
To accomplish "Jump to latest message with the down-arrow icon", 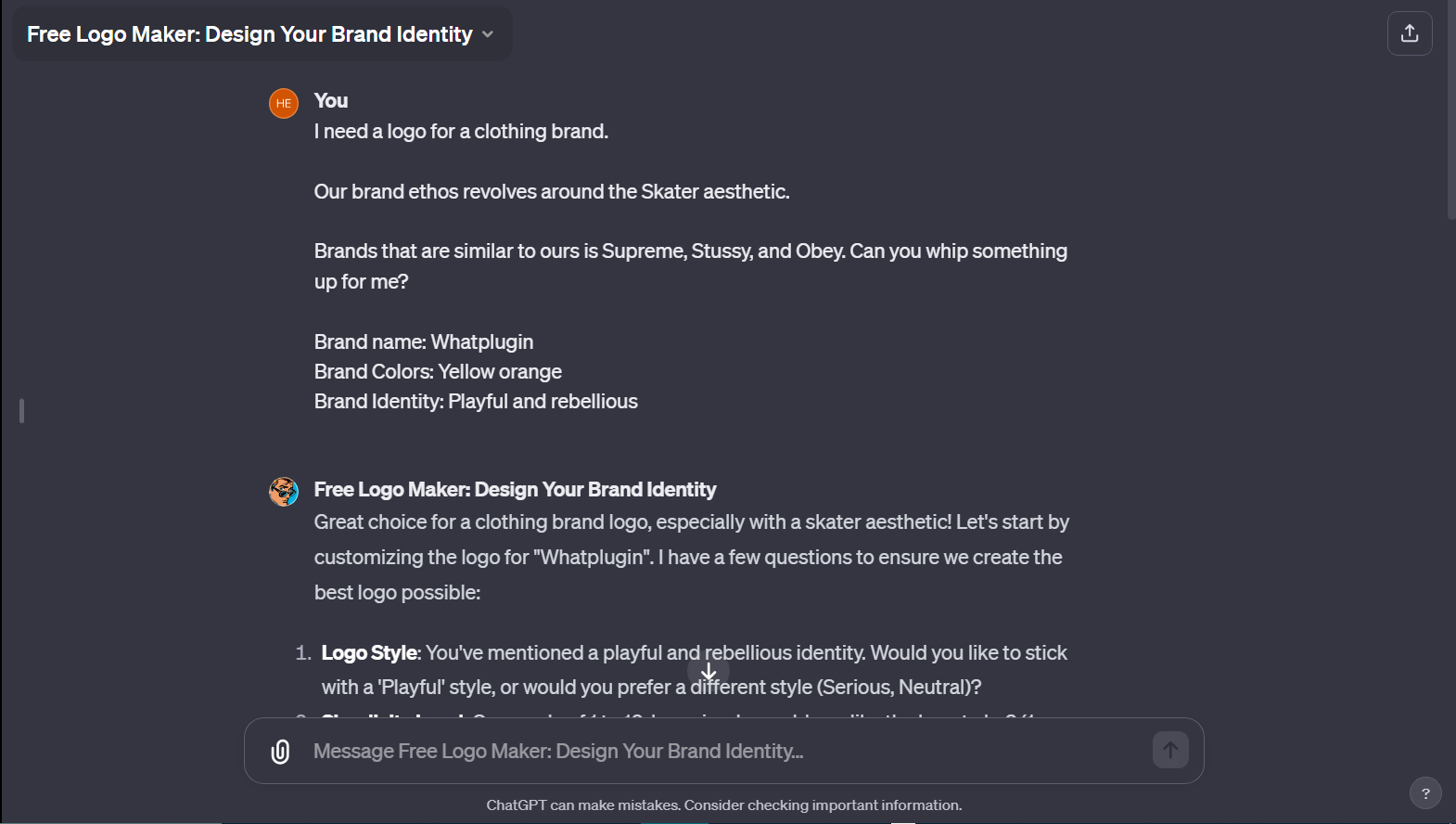I will click(x=709, y=672).
